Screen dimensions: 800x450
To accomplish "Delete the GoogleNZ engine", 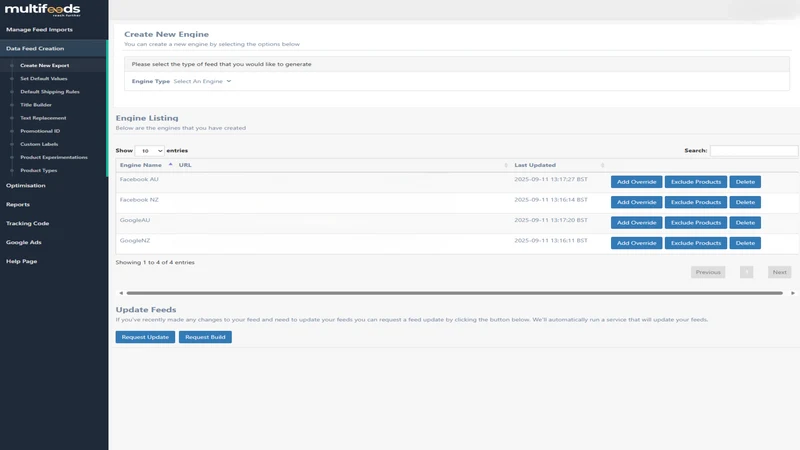I will point(745,243).
